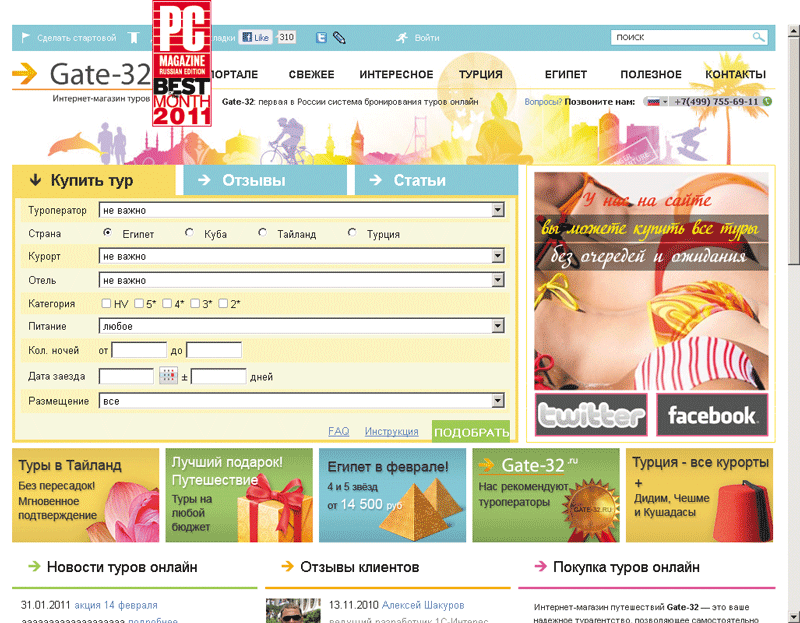Screen dimensions: 800x623
Task: Open the large facebook button under the banner
Action: (712, 415)
